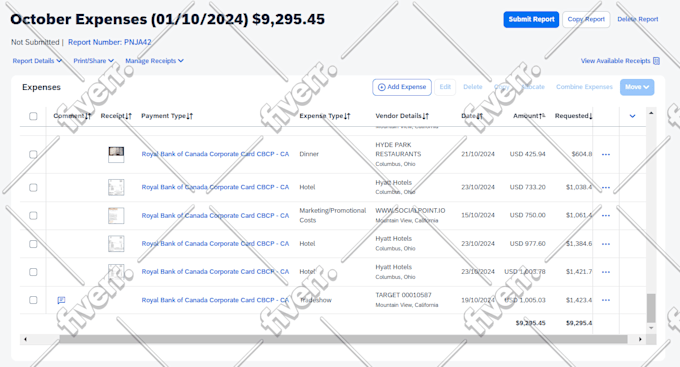Check the Dinner expense row checkbox
This screenshot has width=680, height=367.
[x=33, y=154]
